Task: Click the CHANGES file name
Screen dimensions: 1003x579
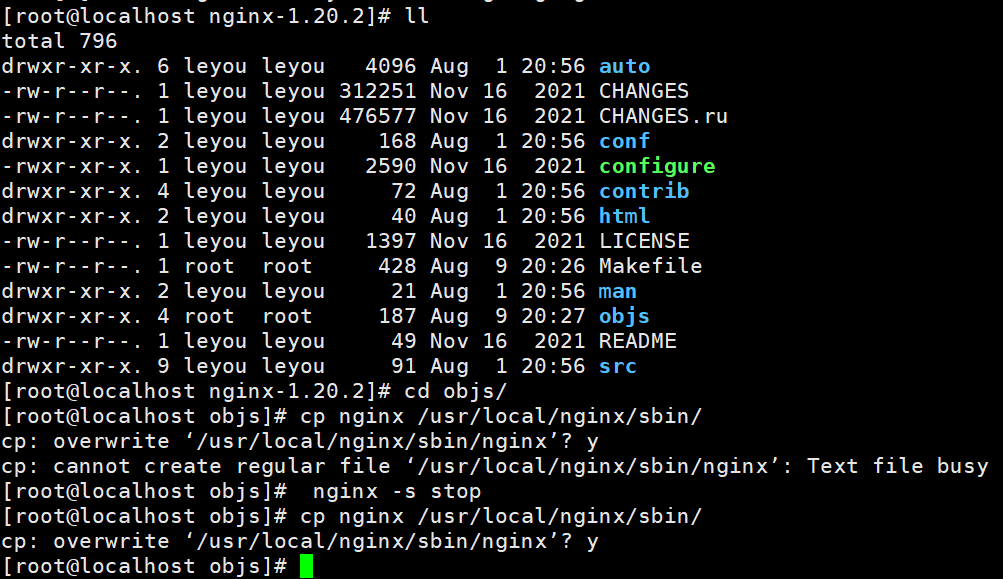Action: (x=644, y=91)
